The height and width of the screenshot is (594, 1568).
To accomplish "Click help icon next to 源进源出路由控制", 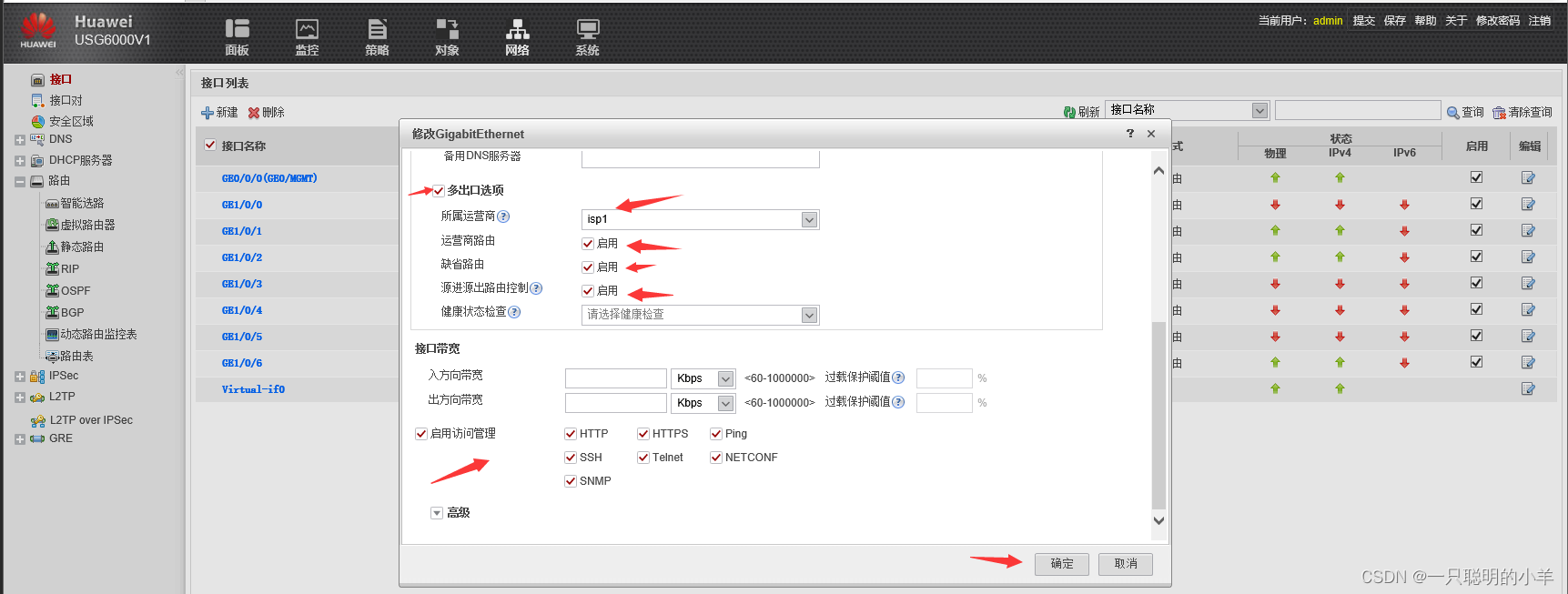I will (x=536, y=288).
